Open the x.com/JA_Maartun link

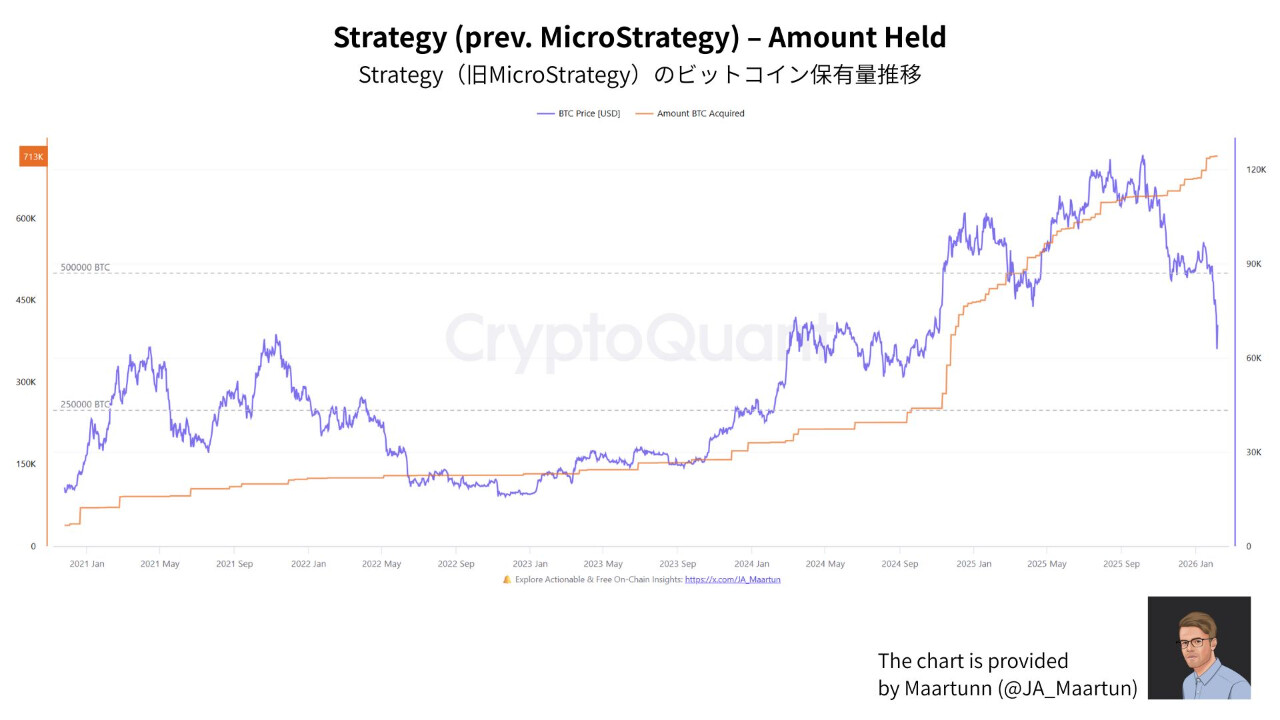[732, 579]
